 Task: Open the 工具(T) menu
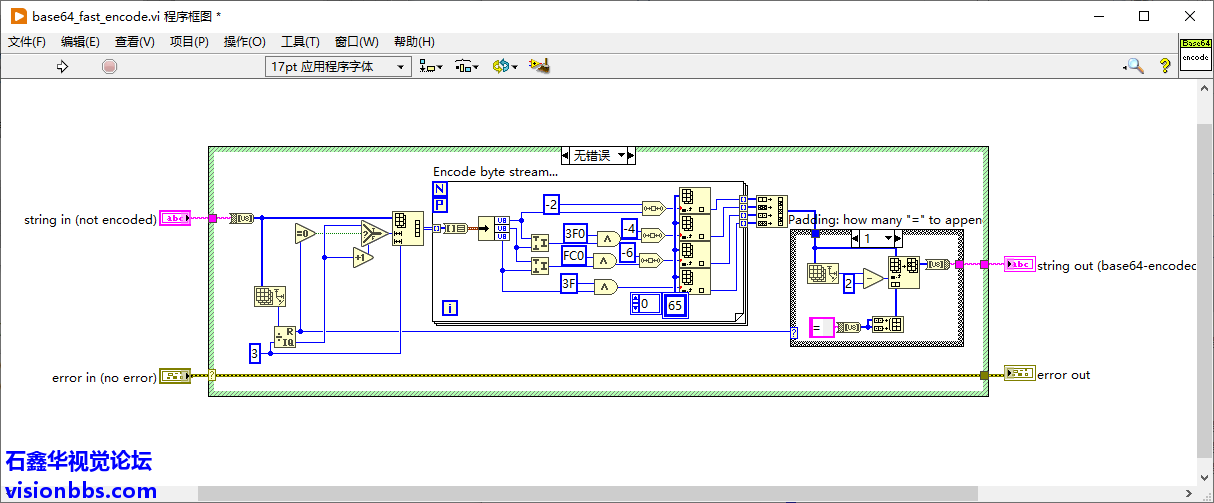tap(300, 41)
